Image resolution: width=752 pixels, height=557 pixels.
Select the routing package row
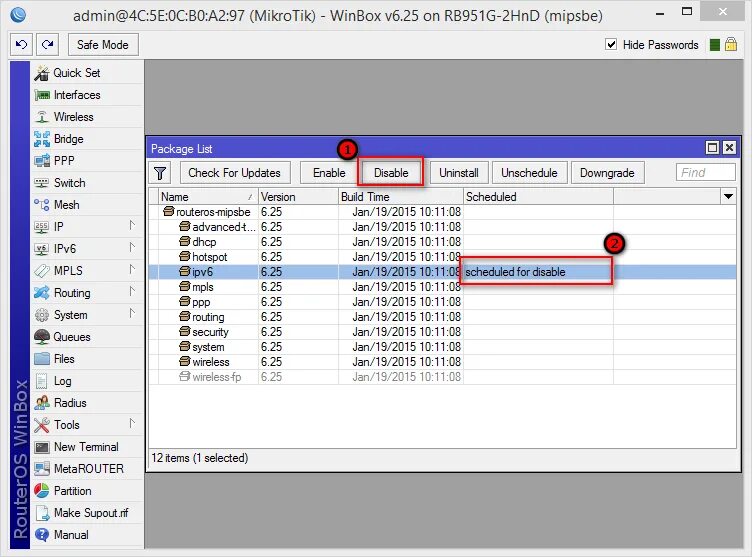coord(442,317)
